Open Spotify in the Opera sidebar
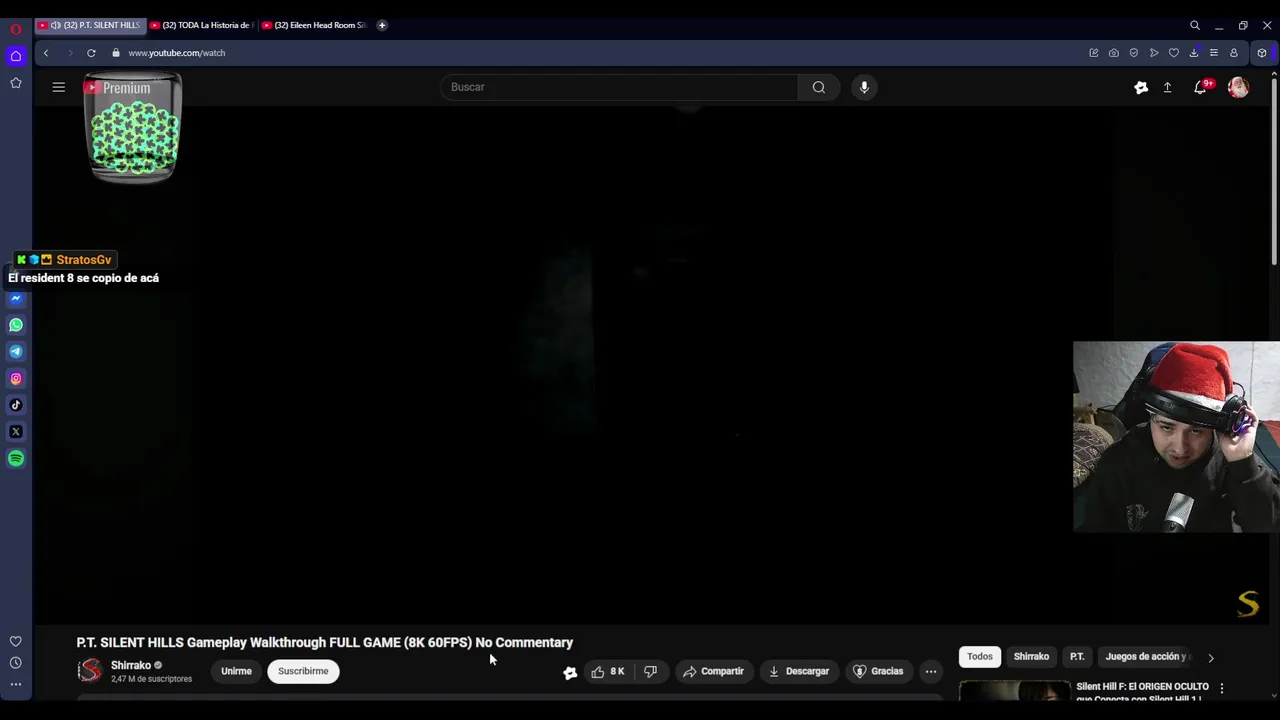The image size is (1280, 720). (16, 458)
